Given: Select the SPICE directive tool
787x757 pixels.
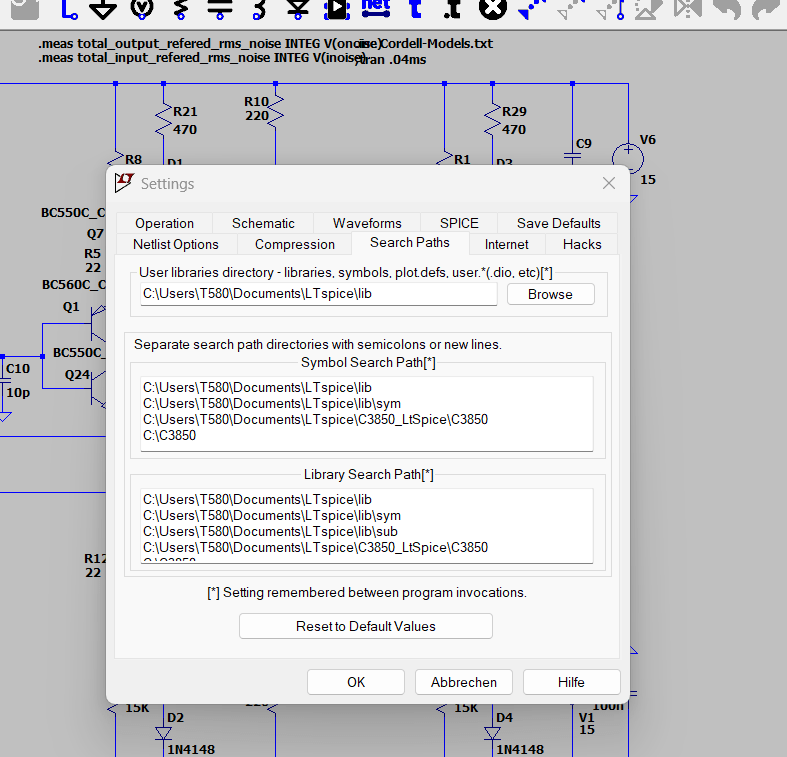Looking at the screenshot, I should pyautogui.click(x=453, y=9).
